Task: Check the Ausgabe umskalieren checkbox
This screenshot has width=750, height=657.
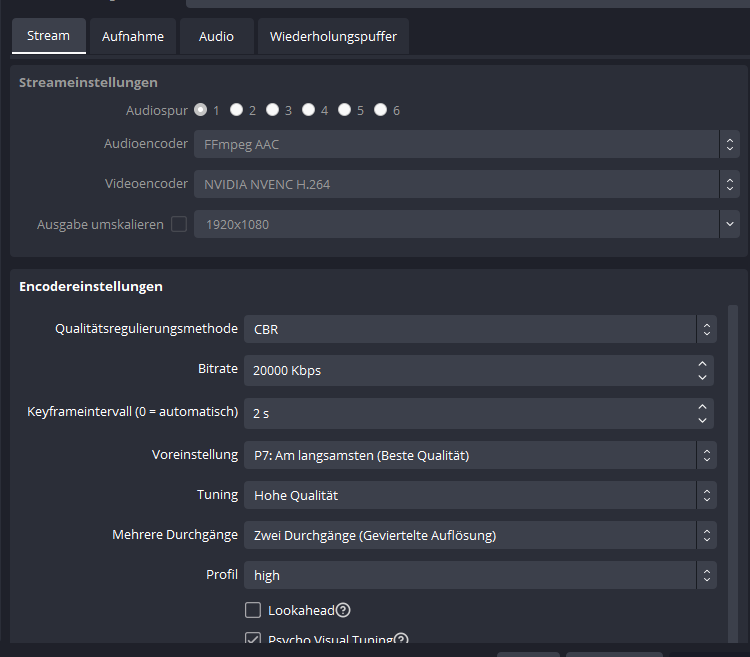Action: (179, 225)
